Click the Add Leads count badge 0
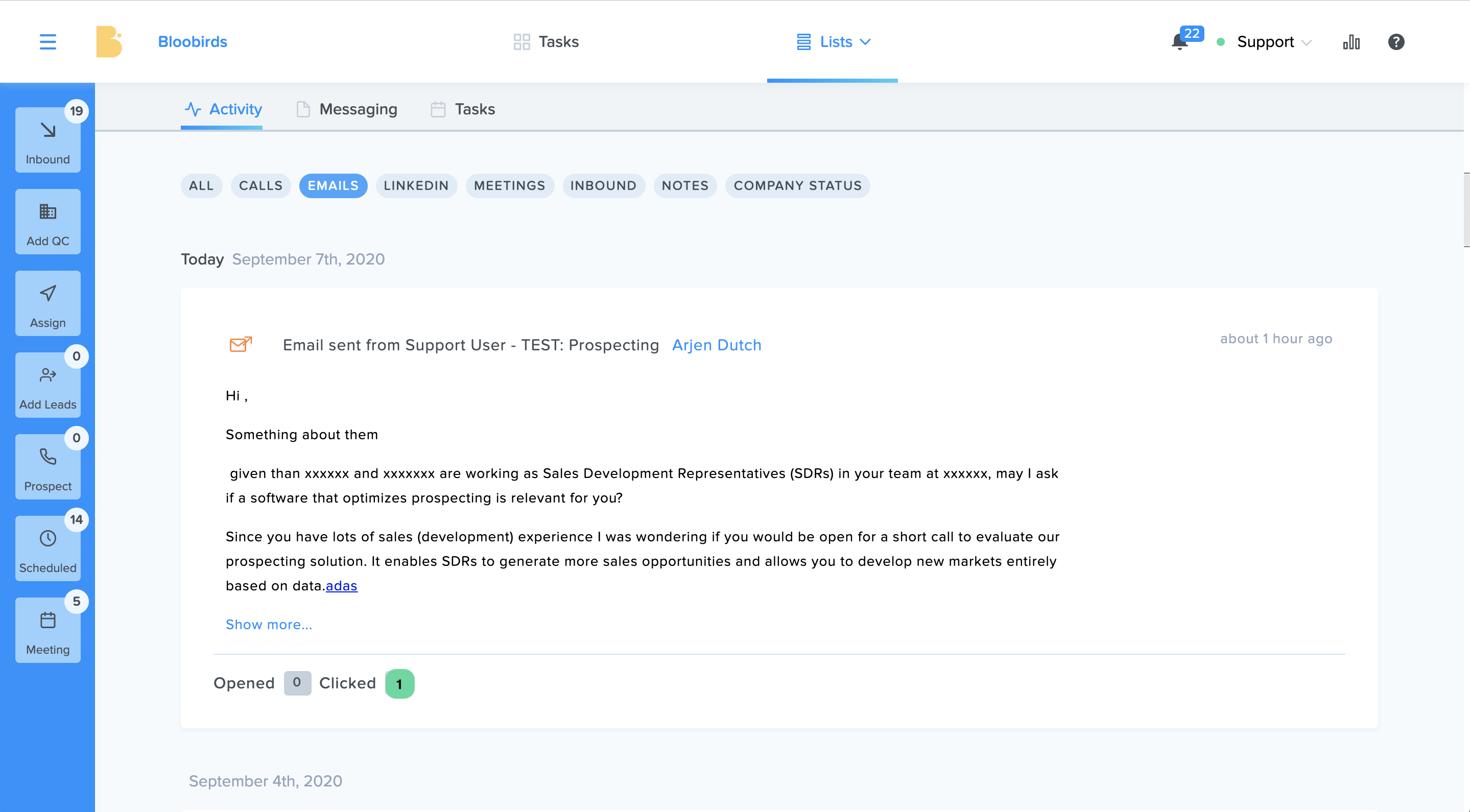The width and height of the screenshot is (1470, 812). pos(77,356)
